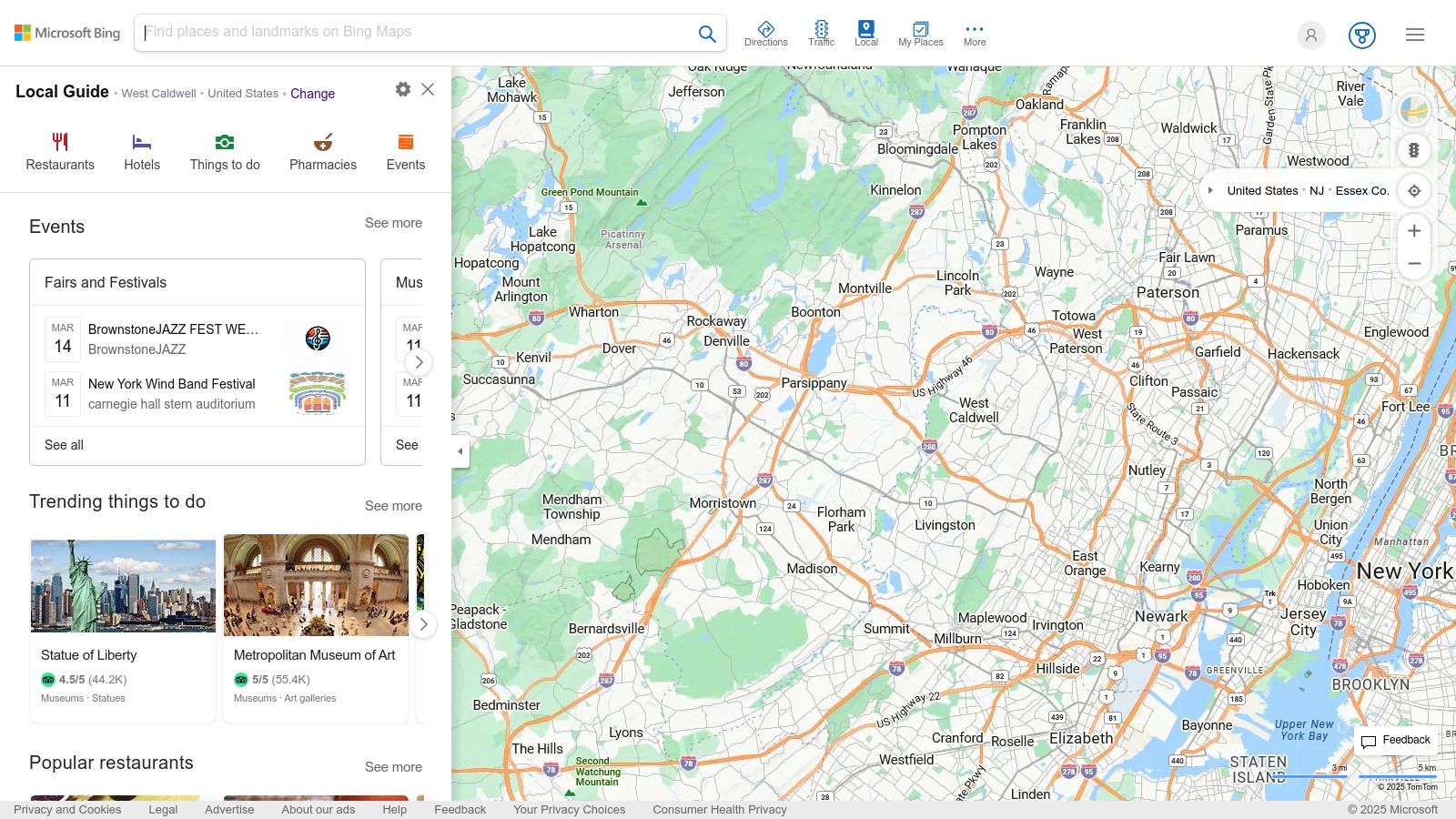The width and height of the screenshot is (1456, 819).
Task: Click Statue of Liberty title
Action: click(x=88, y=655)
